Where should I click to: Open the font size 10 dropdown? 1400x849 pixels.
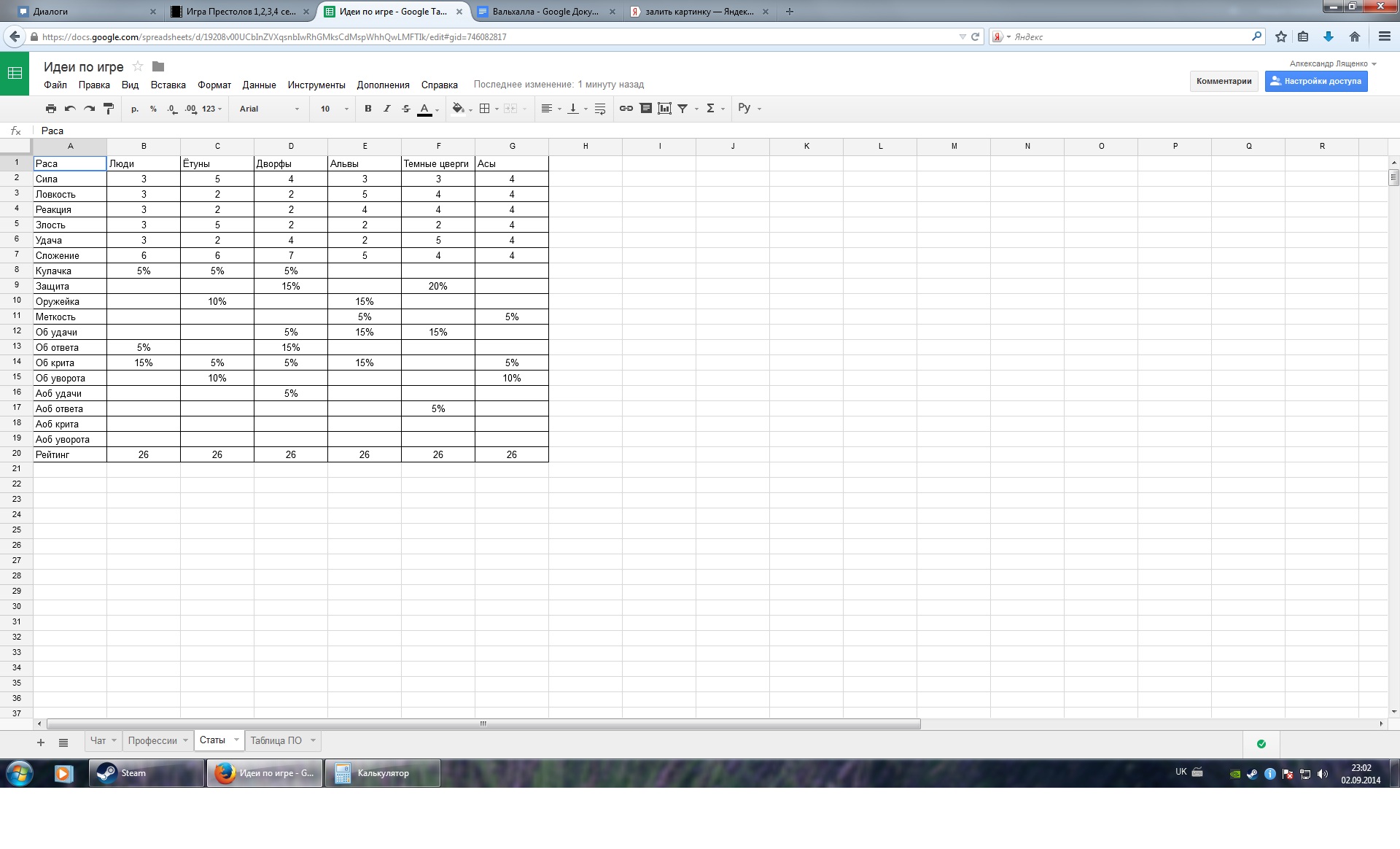[334, 109]
